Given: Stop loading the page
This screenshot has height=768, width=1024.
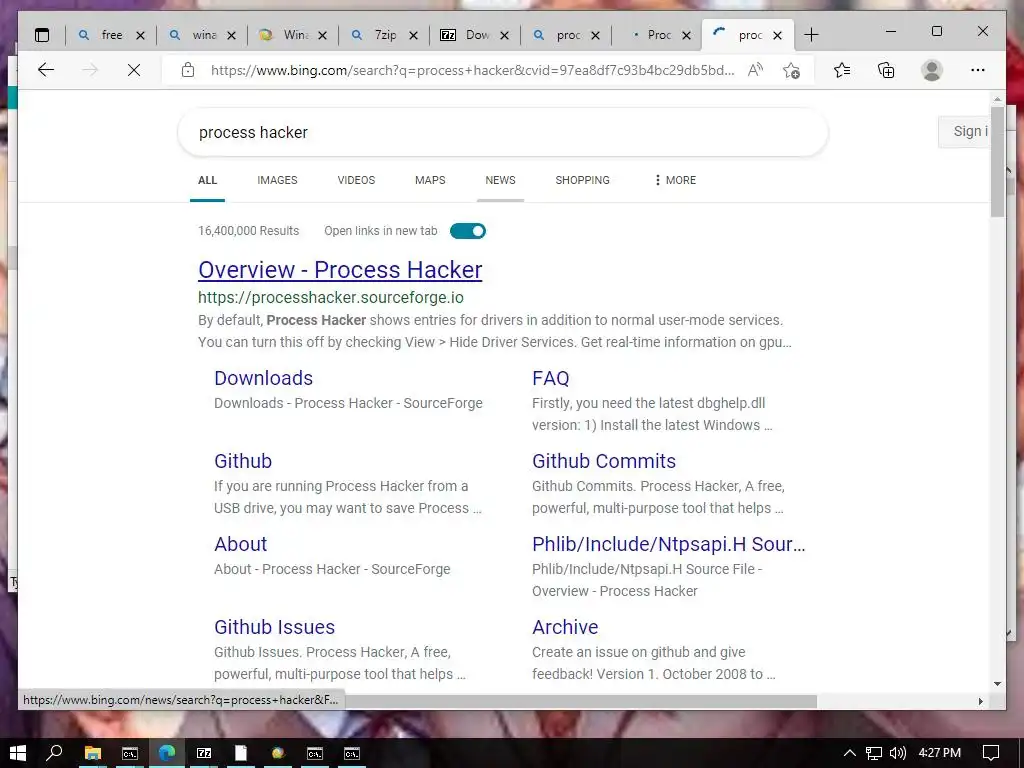Looking at the screenshot, I should point(134,70).
